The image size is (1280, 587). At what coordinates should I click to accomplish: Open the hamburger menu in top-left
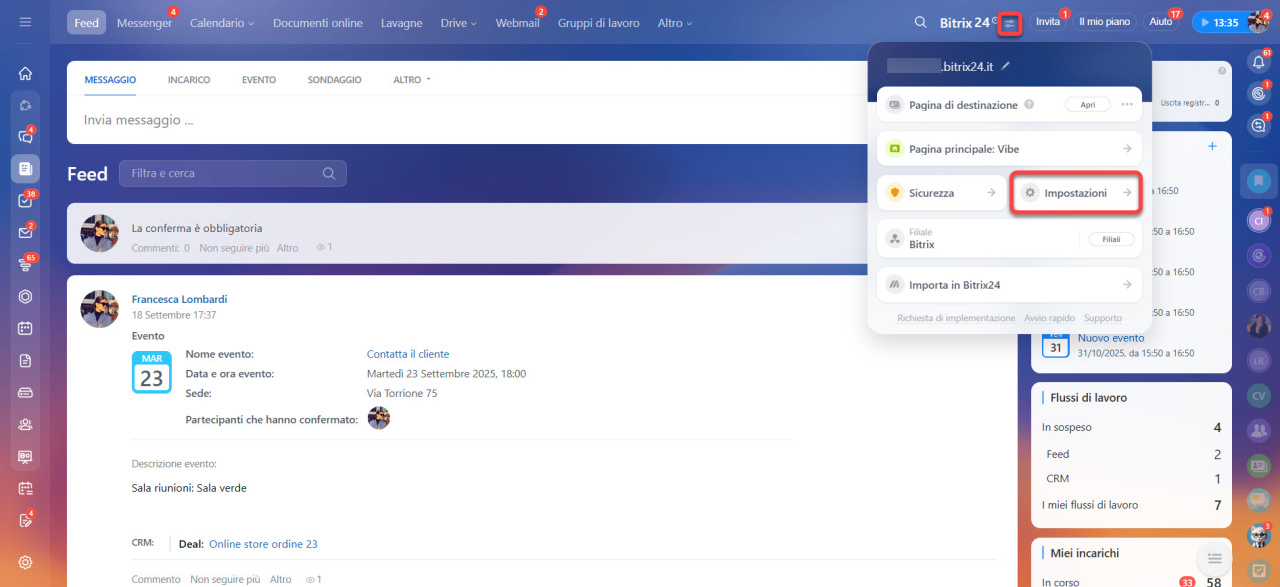tap(25, 22)
